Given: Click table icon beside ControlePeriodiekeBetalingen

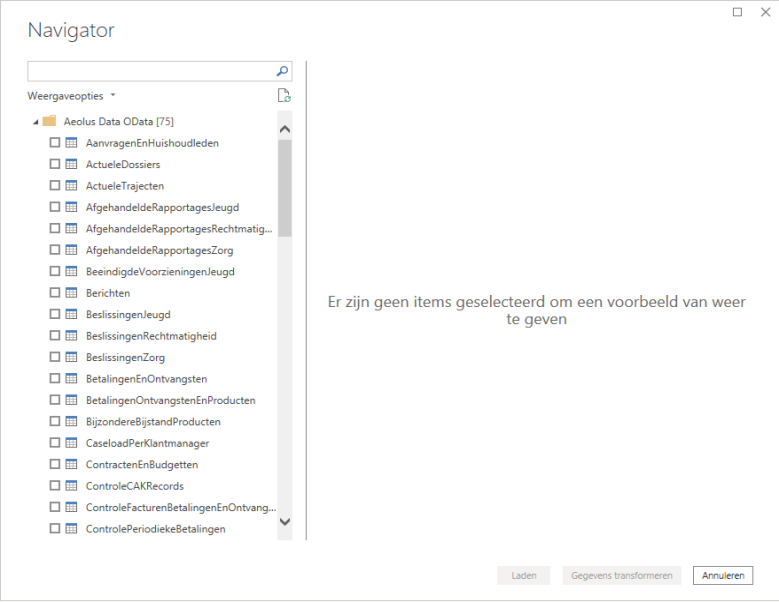Looking at the screenshot, I should point(72,528).
